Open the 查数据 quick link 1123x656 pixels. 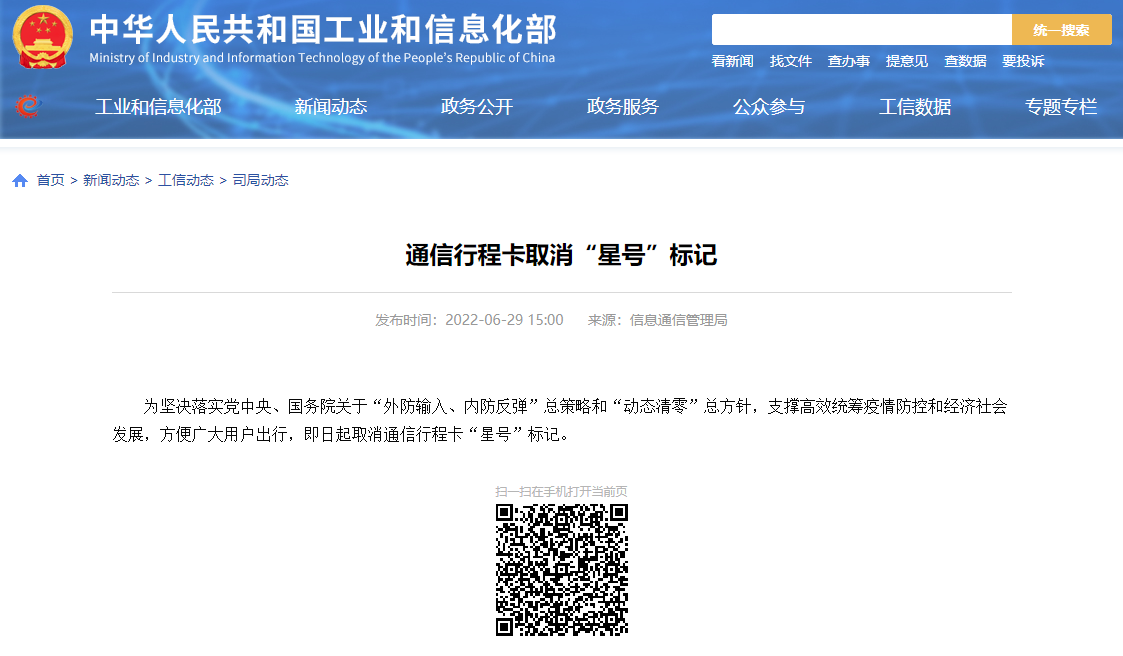click(x=965, y=61)
